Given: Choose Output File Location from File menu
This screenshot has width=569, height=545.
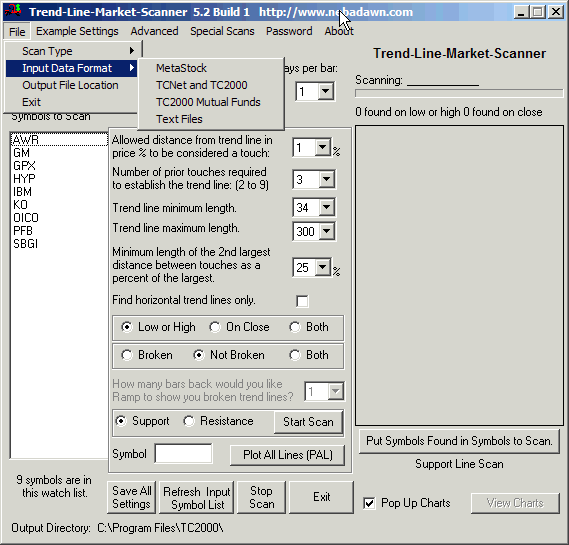Looking at the screenshot, I should (71, 85).
